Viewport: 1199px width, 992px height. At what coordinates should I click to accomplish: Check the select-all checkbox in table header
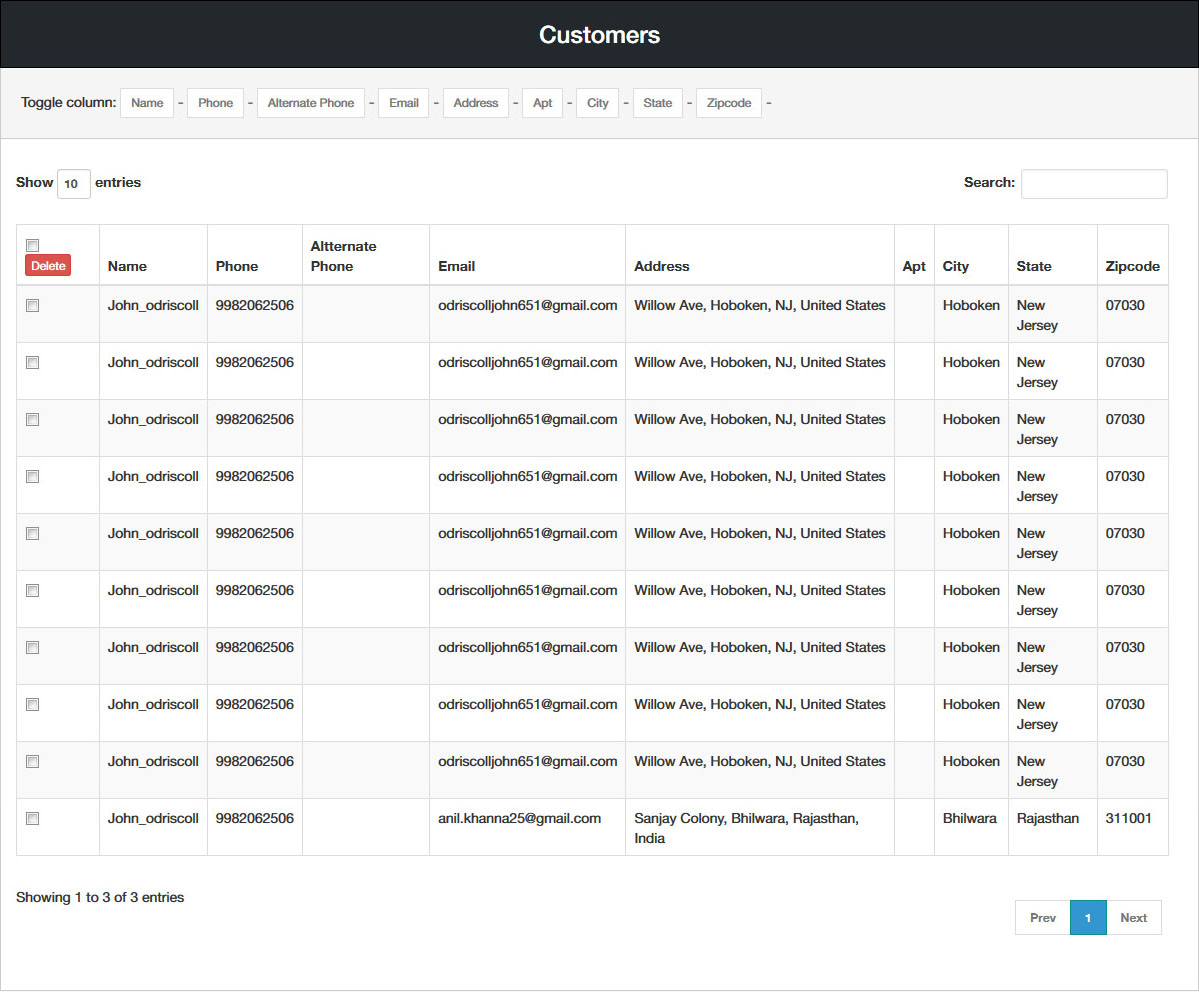[x=32, y=245]
